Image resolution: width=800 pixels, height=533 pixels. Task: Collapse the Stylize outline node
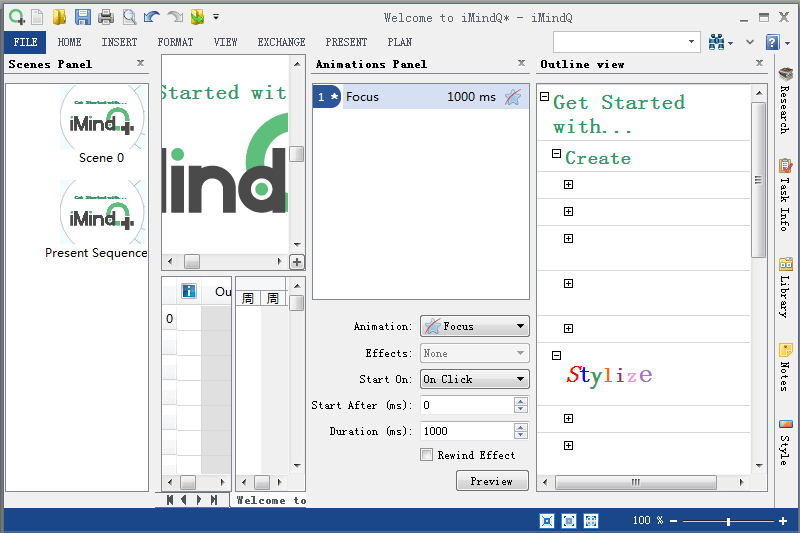(x=557, y=356)
